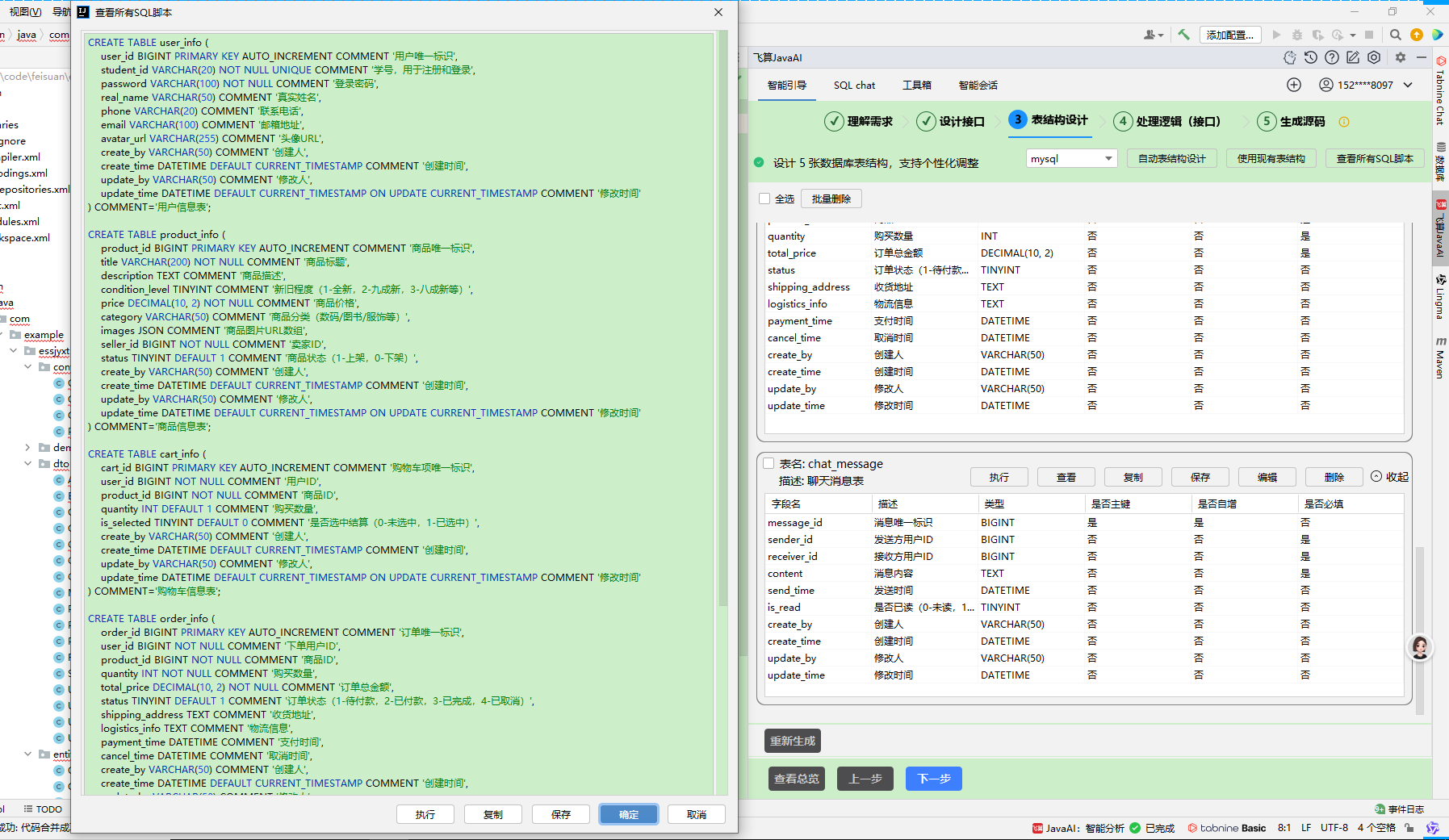Click the orange update arrow icon
The image size is (1449, 840).
(1417, 35)
